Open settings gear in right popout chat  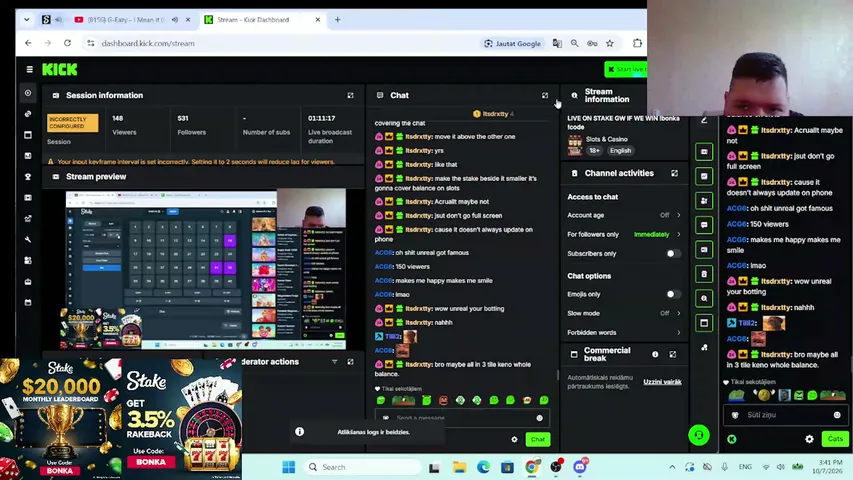click(809, 439)
